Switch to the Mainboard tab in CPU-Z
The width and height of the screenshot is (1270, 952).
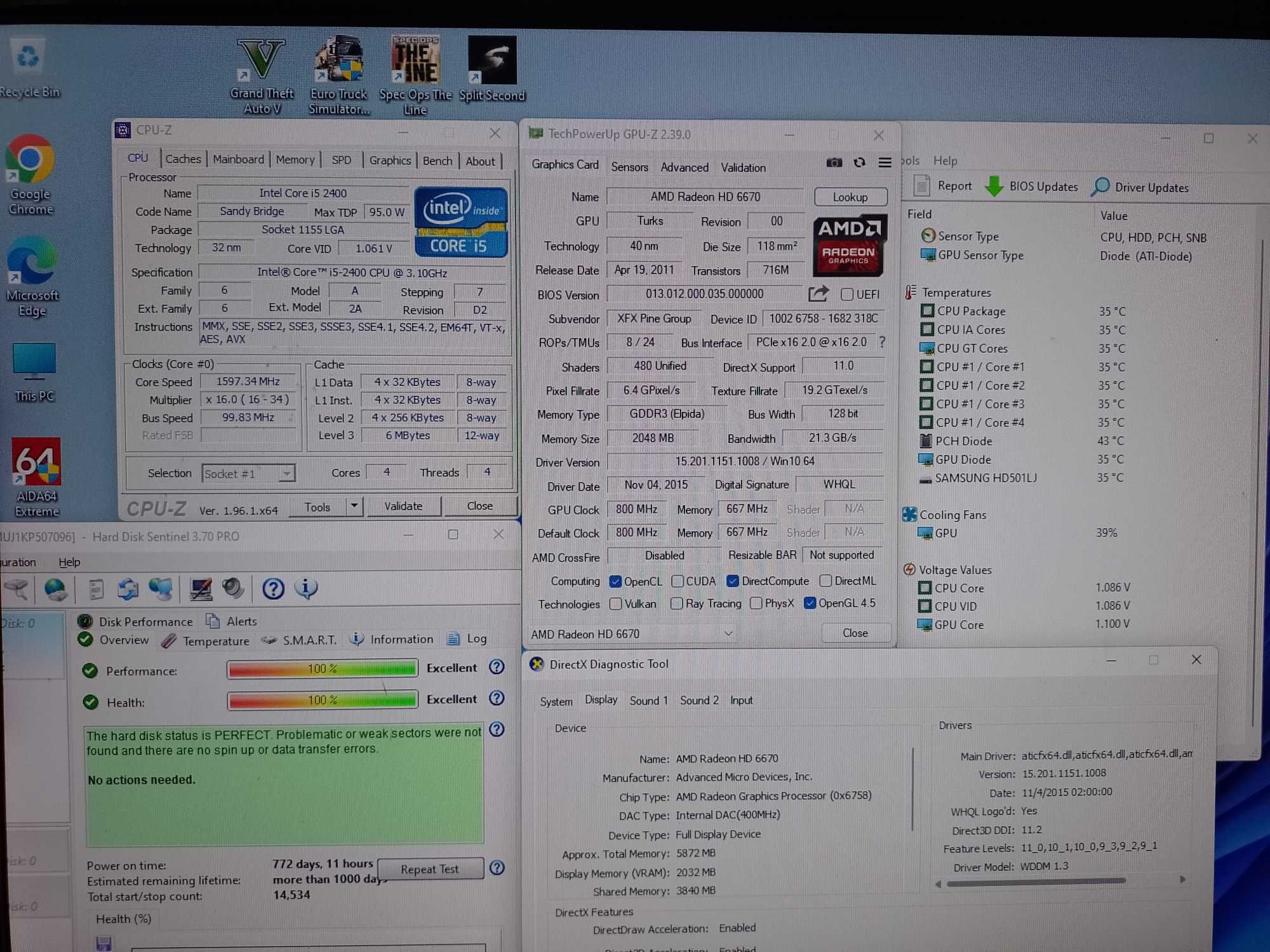[x=238, y=159]
